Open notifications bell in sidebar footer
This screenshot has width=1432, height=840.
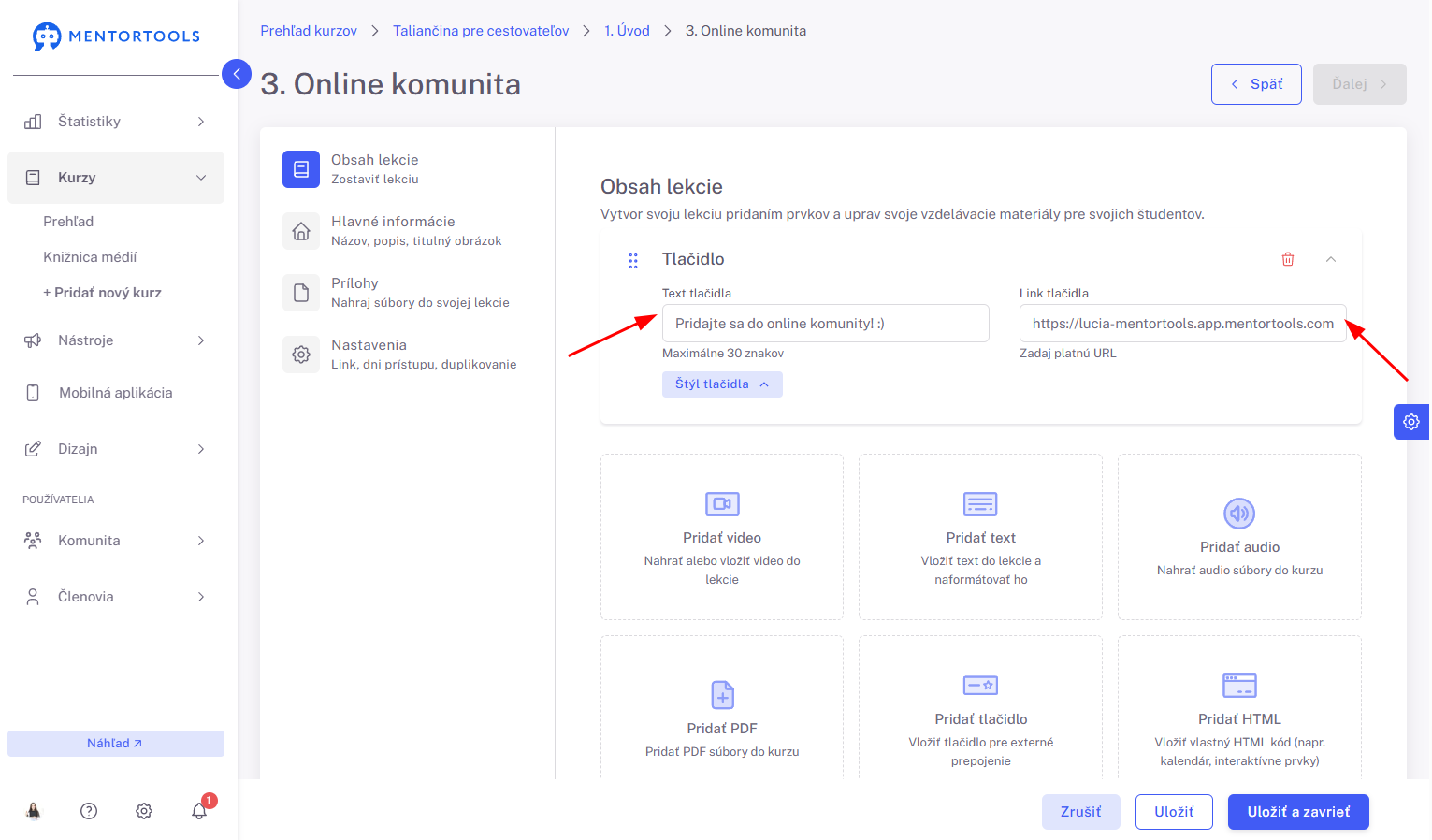click(x=200, y=810)
